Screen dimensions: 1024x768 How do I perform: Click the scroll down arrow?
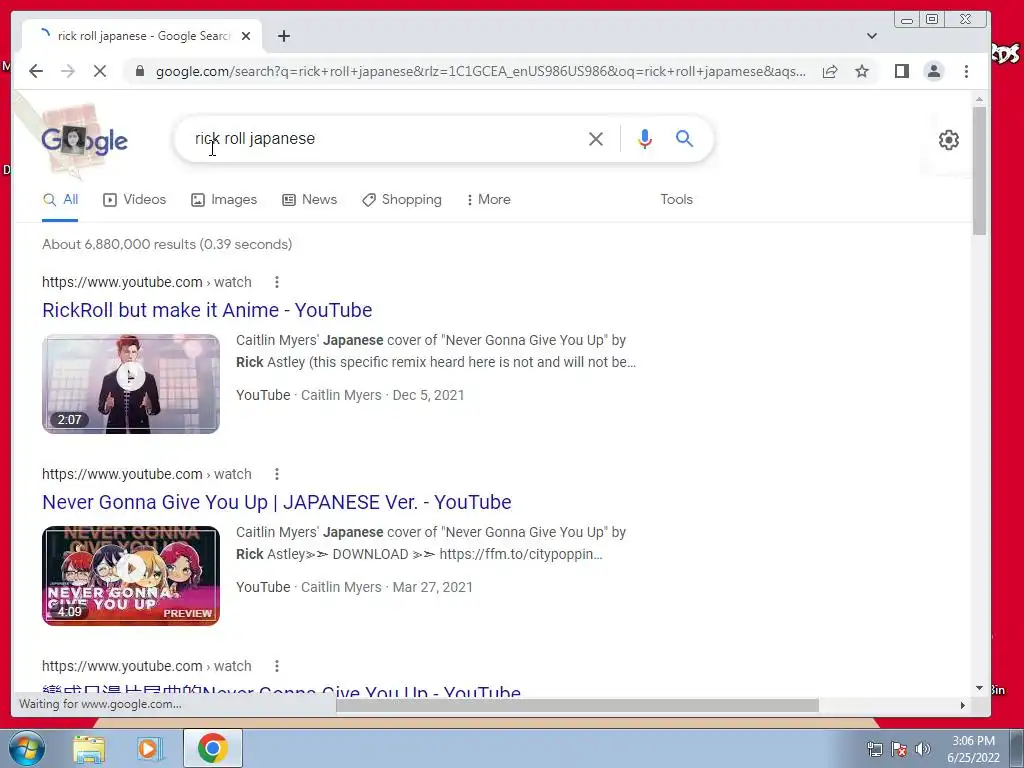979,688
